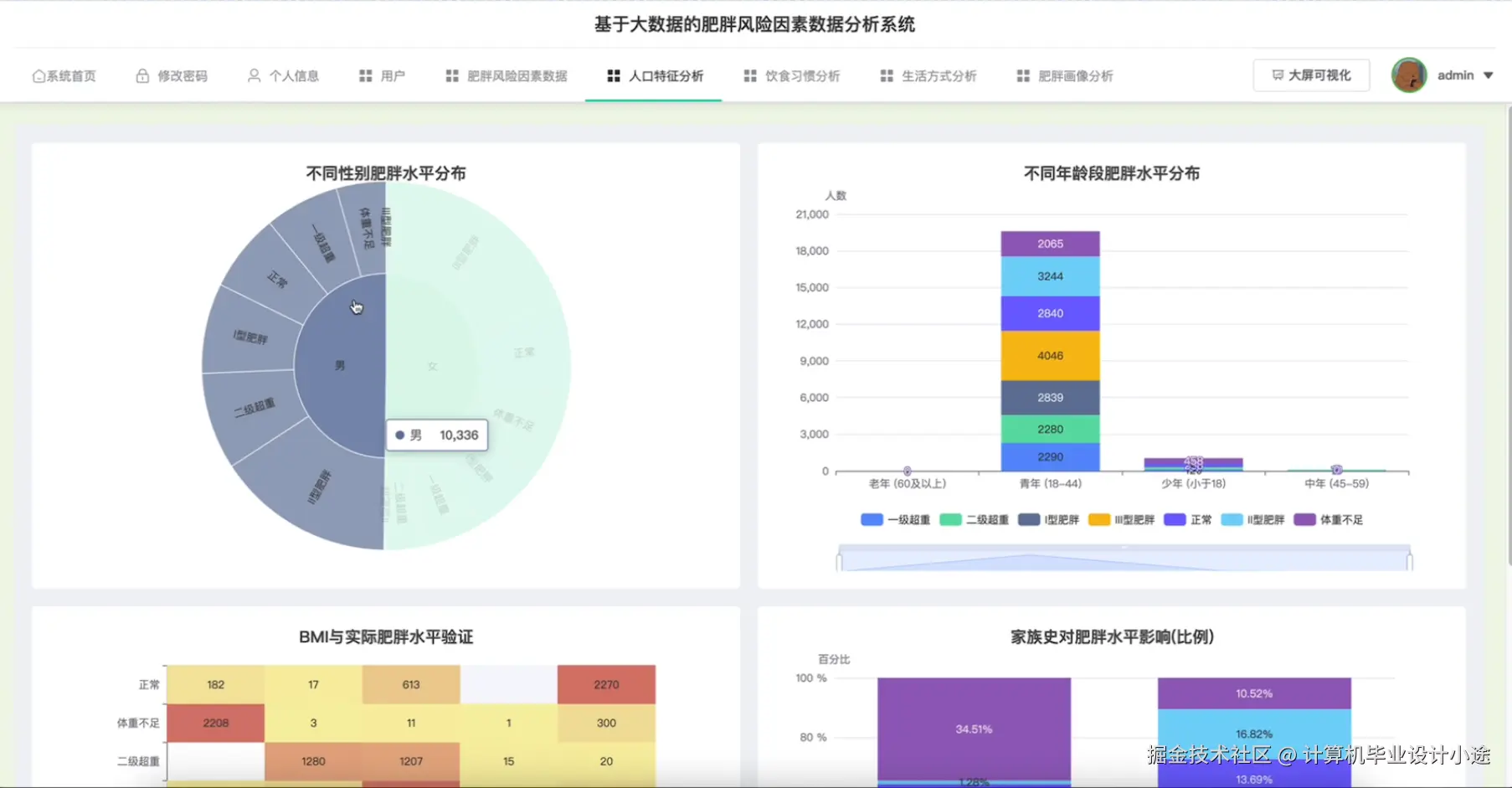
Task: Click heatmap cell with value 613
Action: [411, 685]
